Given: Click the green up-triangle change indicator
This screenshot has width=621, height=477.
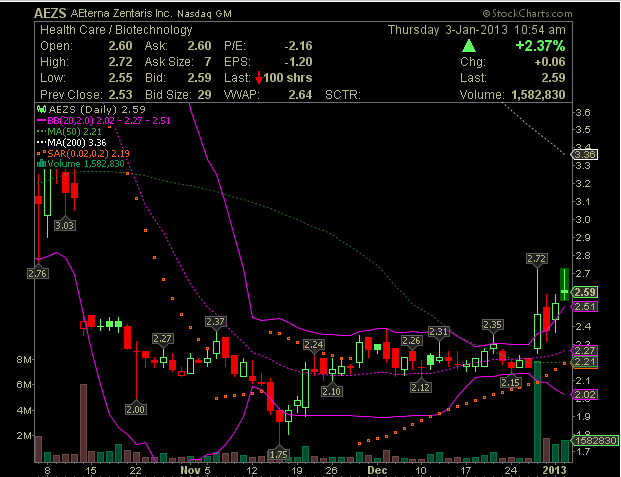Looking at the screenshot, I should pos(469,46).
